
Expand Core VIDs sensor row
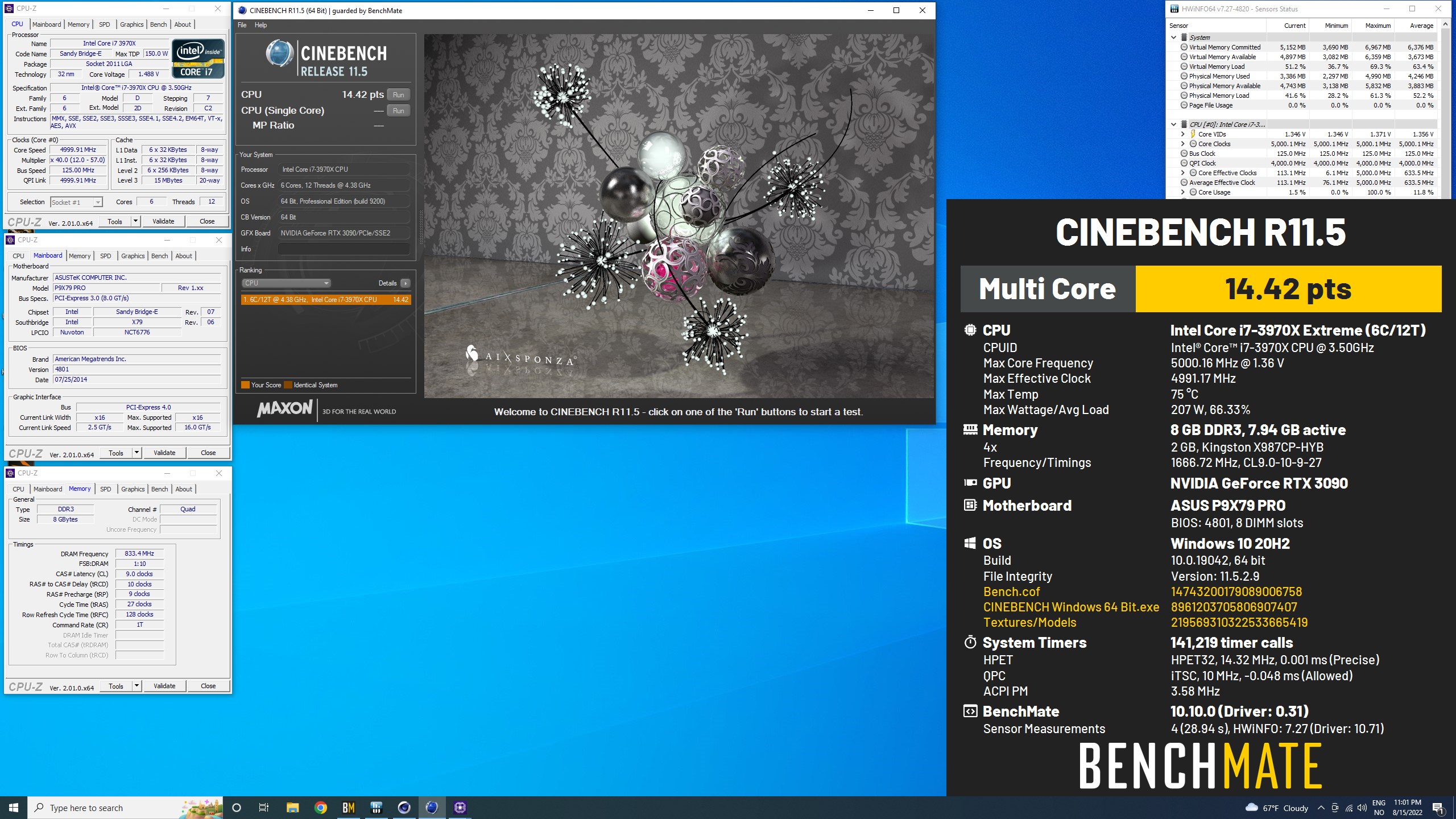click(1183, 134)
